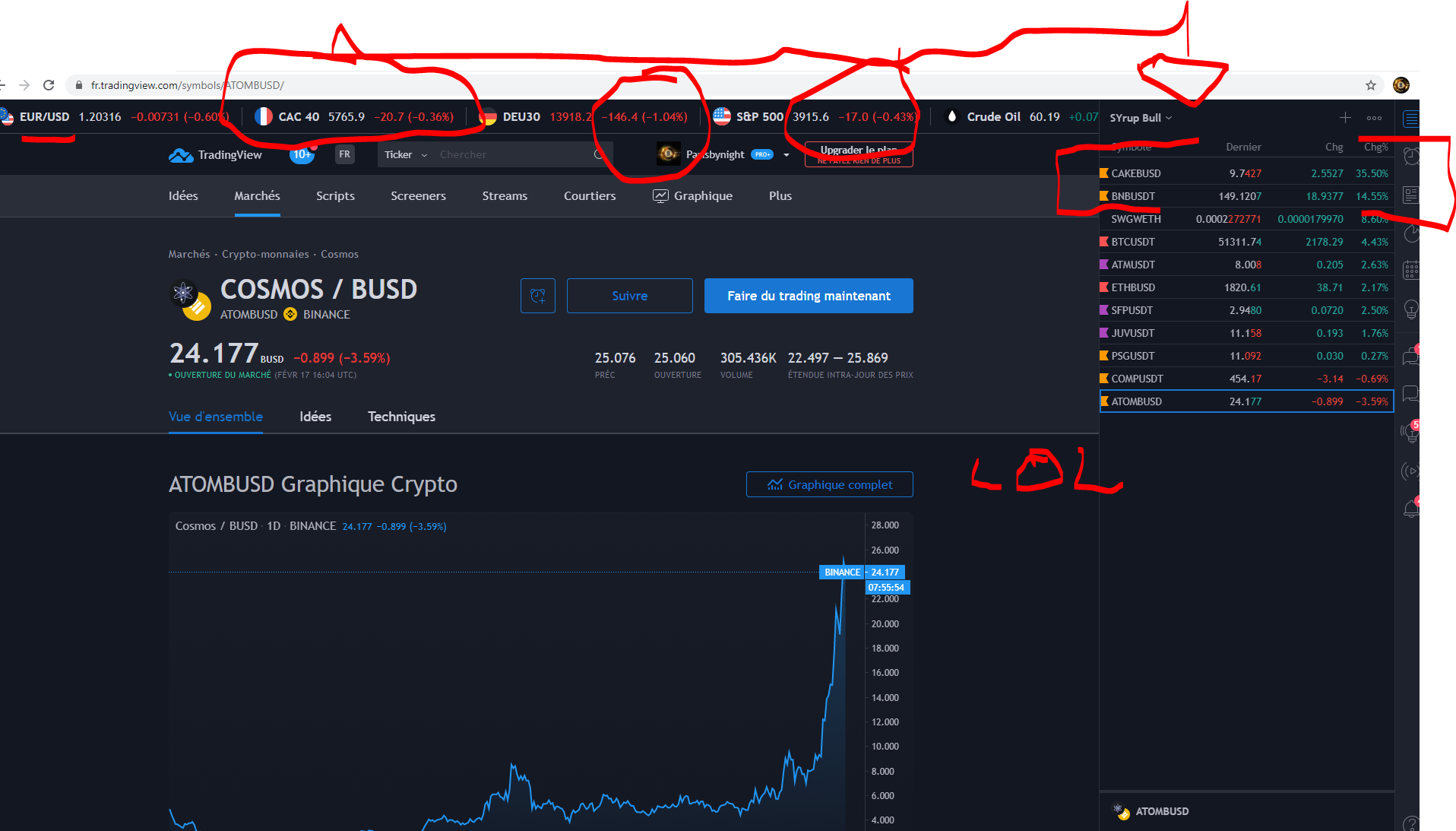Viewport: 1456px width, 831px height.
Task: Open the Screeners top menu
Action: point(418,196)
